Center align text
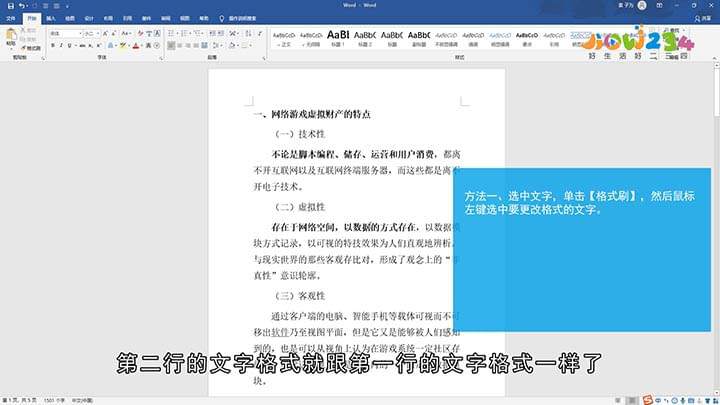720x405 pixels. (180, 45)
